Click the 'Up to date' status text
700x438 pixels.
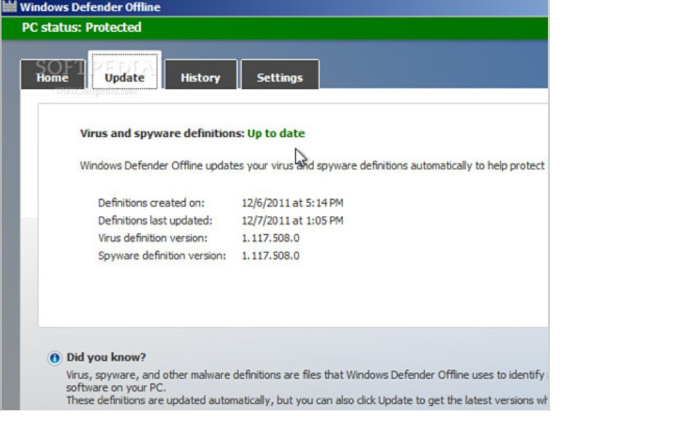(276, 133)
